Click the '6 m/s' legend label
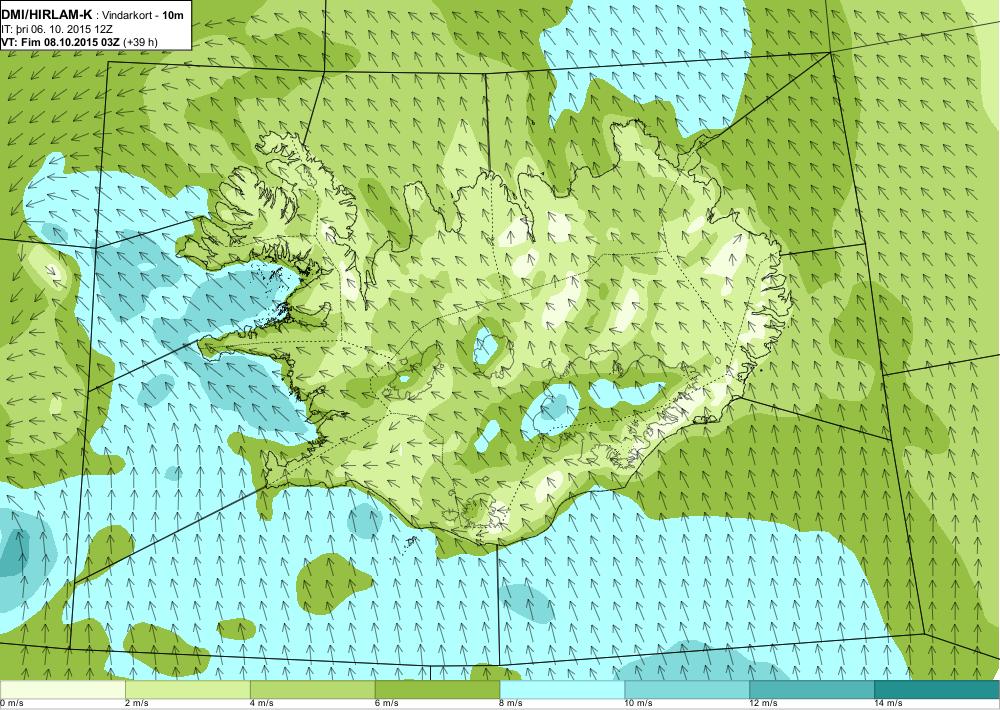 (386, 703)
